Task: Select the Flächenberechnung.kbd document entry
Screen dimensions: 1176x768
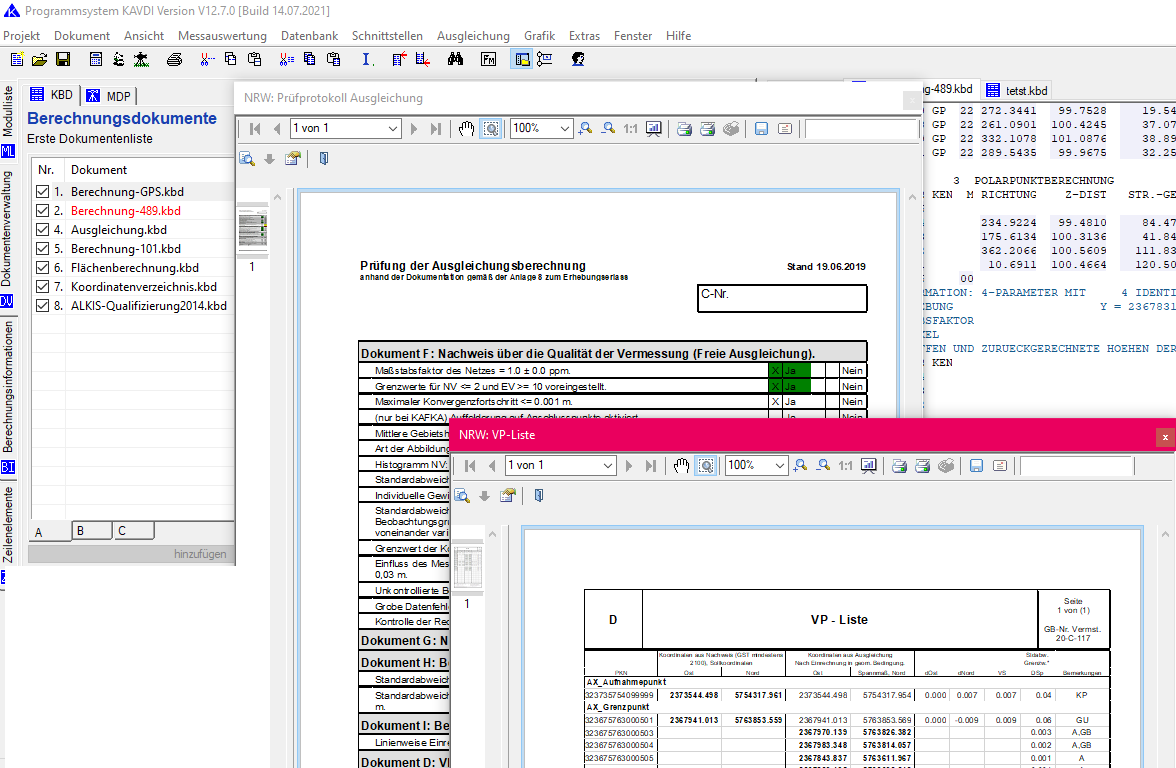Action: click(134, 268)
